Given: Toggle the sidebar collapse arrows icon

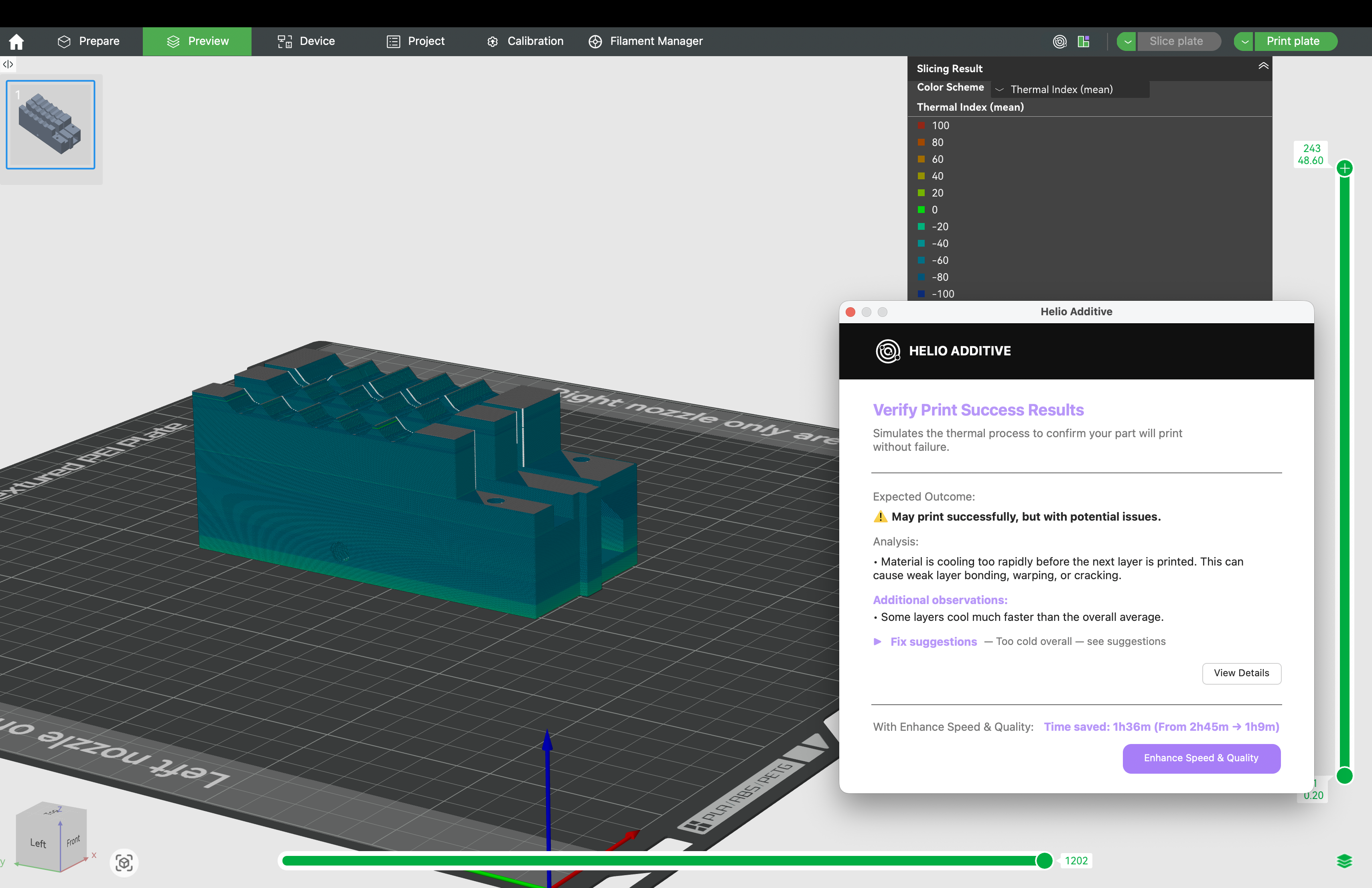Looking at the screenshot, I should point(8,64).
